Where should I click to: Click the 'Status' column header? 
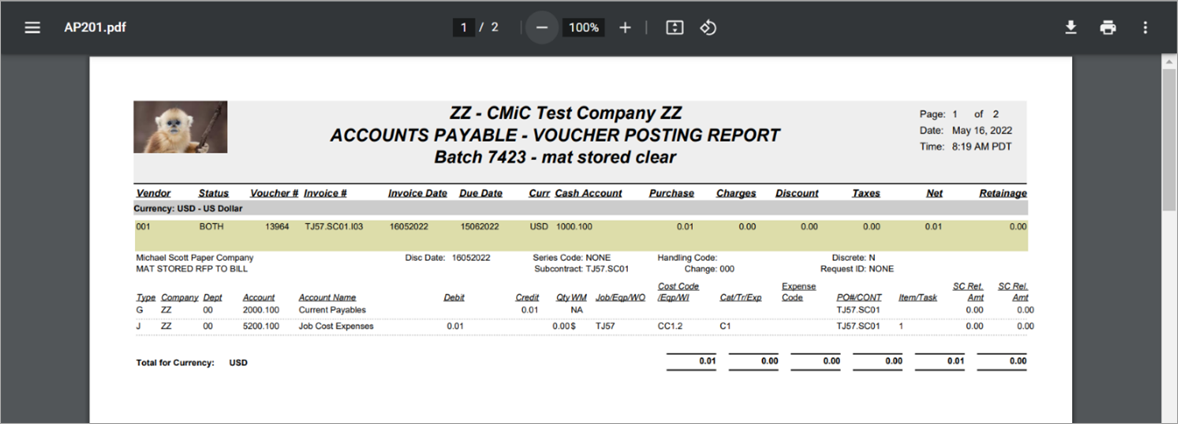click(213, 193)
